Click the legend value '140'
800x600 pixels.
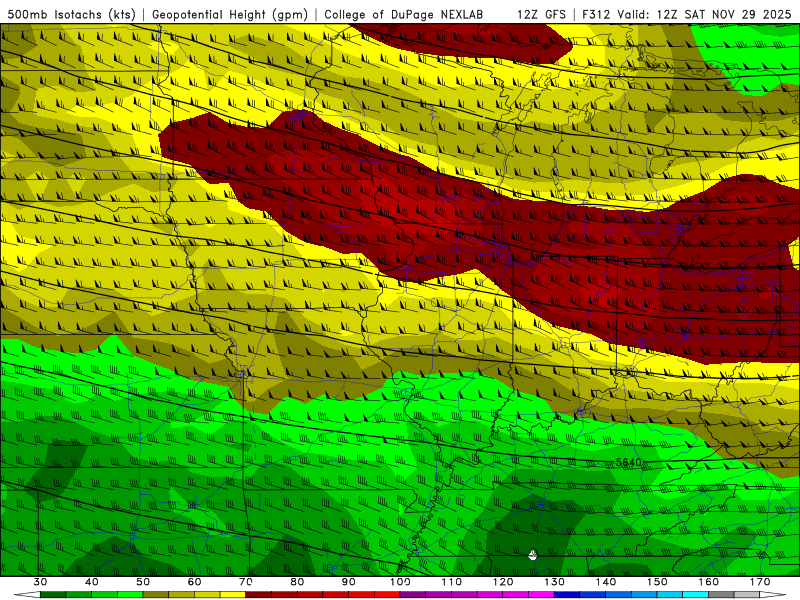coord(606,582)
